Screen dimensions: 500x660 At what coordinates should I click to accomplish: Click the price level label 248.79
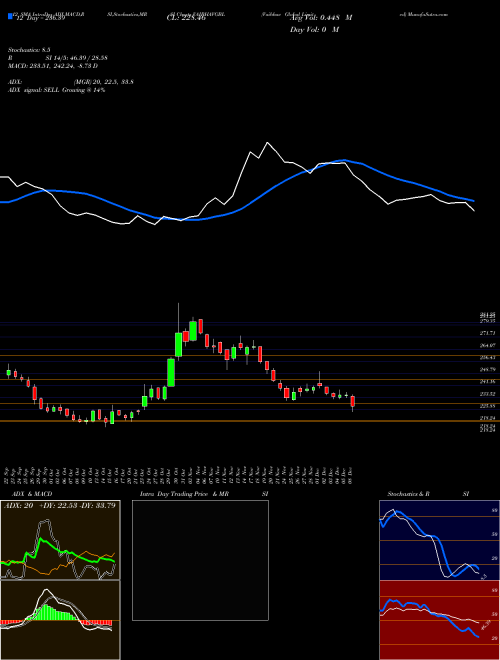point(487,369)
